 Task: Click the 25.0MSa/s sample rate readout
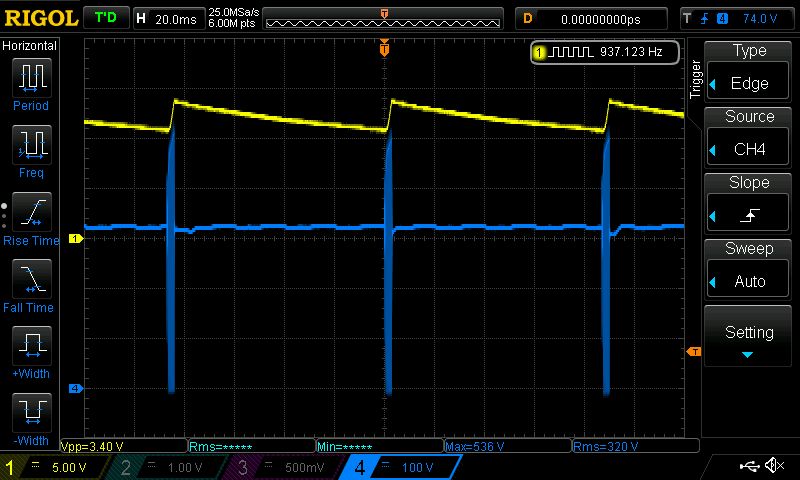(234, 12)
